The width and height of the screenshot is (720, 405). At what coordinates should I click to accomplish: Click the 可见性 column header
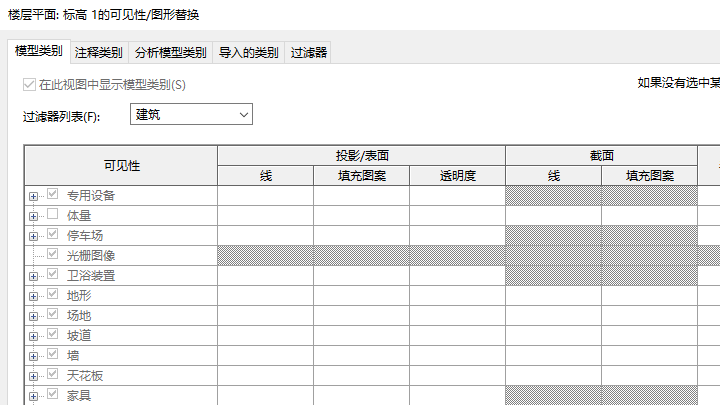tap(121, 165)
